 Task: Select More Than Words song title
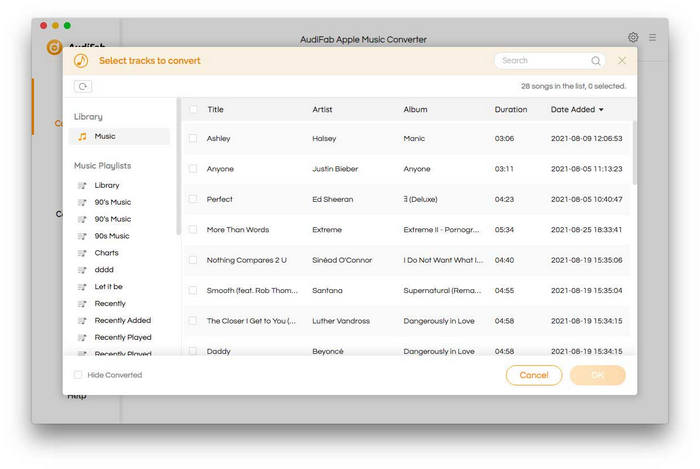tap(238, 230)
